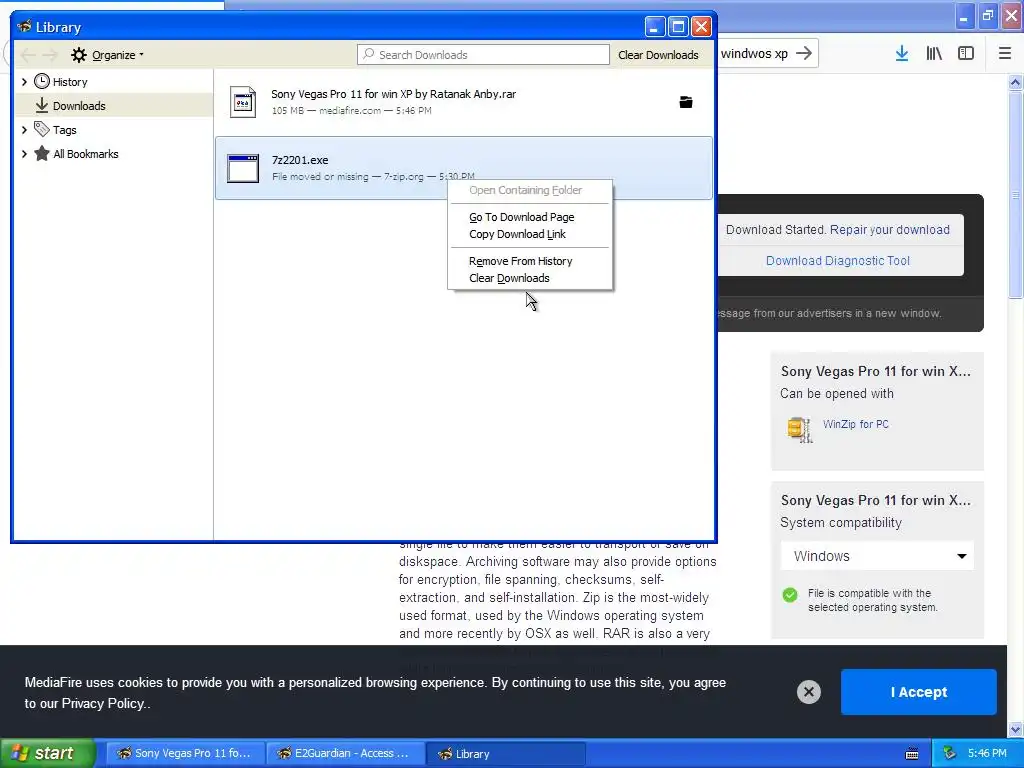Click WinZip for PC link
This screenshot has height=768, width=1024.
click(x=856, y=424)
